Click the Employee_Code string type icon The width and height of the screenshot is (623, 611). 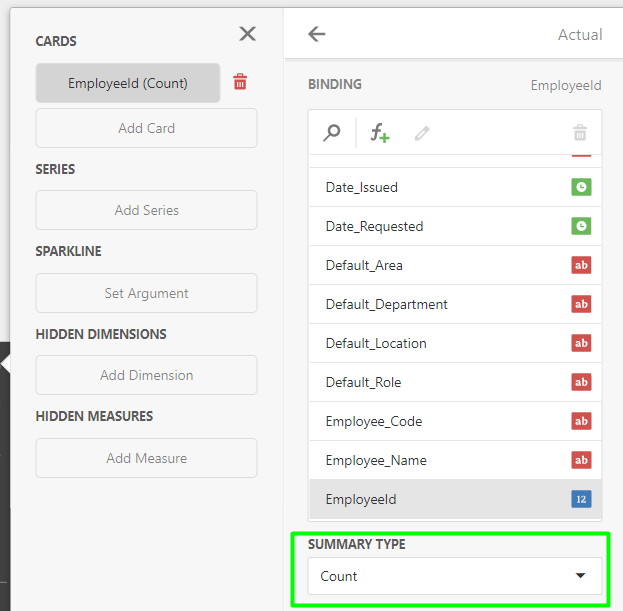coord(581,421)
